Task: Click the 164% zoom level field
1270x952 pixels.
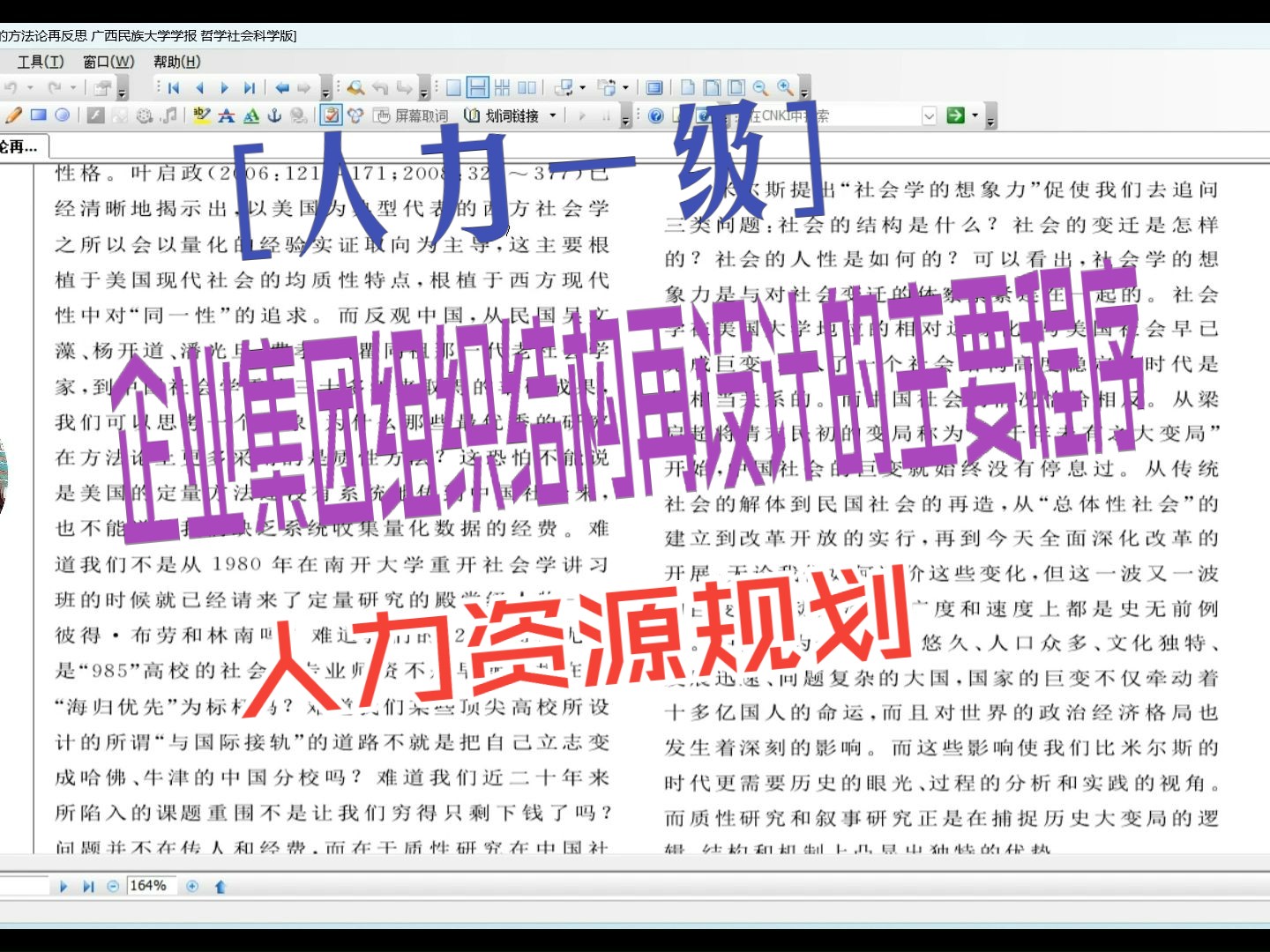Action: point(150,886)
